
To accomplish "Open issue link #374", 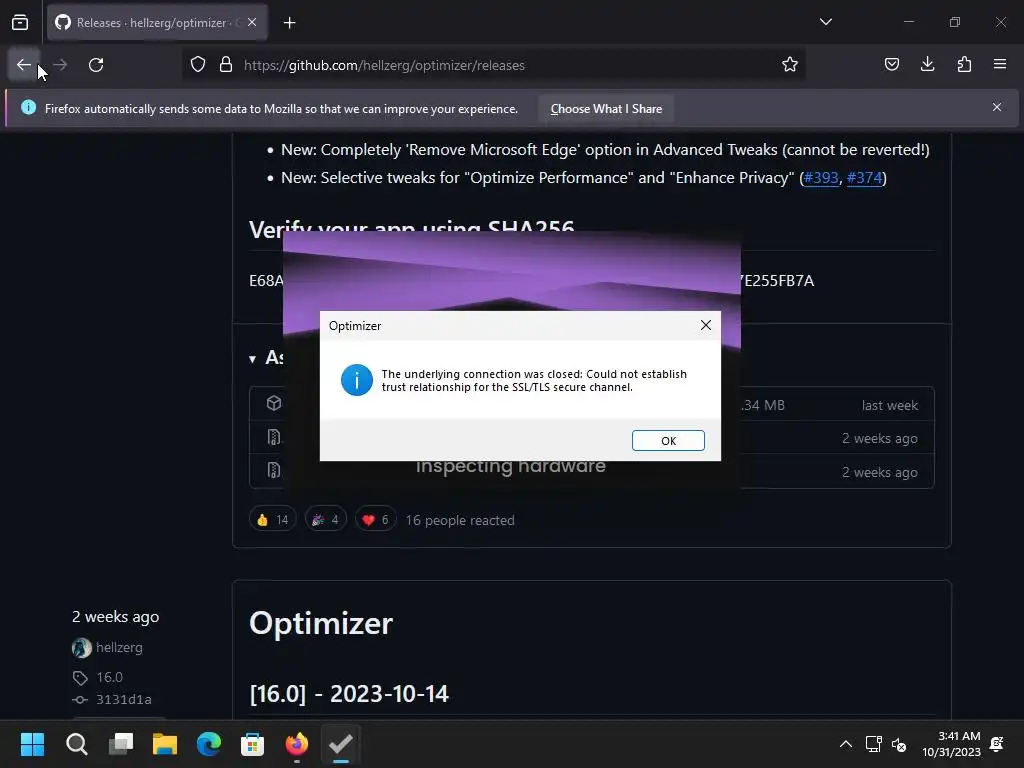I will [x=864, y=178].
